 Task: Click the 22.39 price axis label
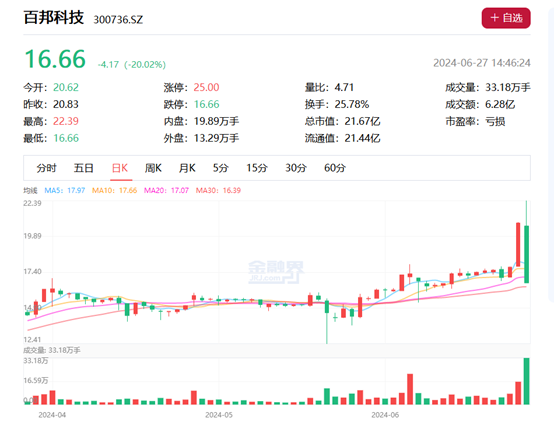pos(32,203)
